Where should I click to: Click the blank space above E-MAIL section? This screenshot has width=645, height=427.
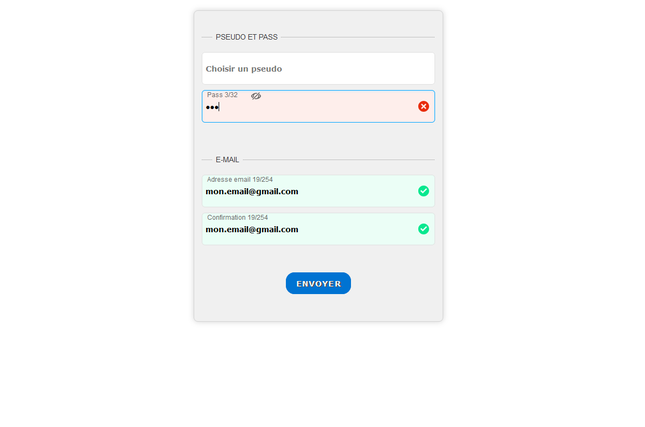318,138
